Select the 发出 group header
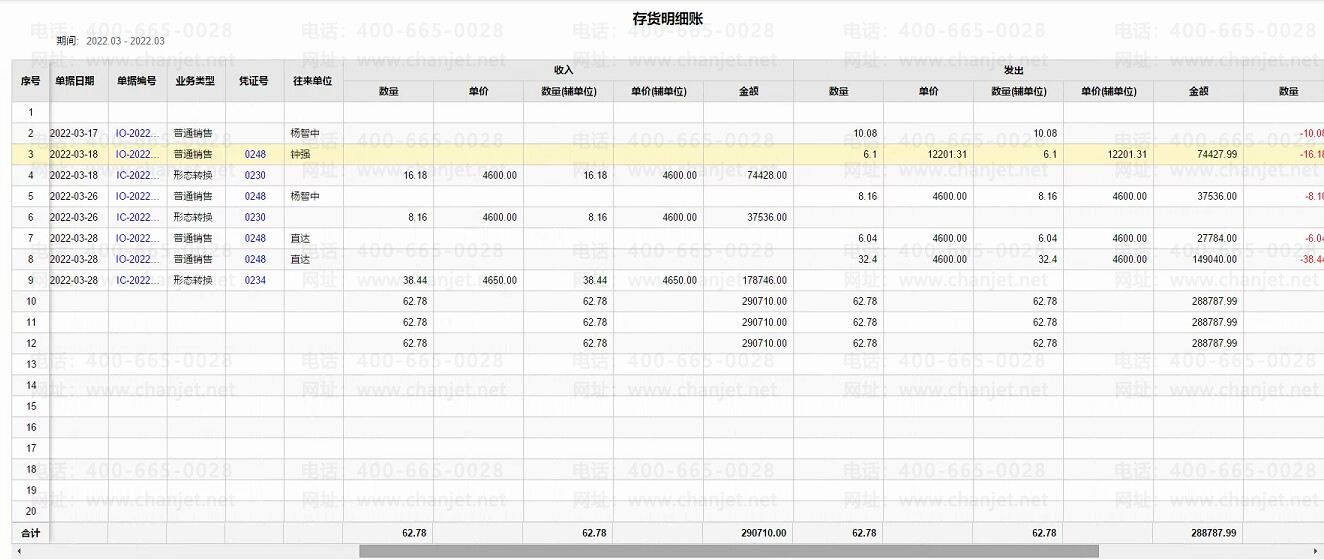Screen dimensions: 1324x560 (1013, 70)
